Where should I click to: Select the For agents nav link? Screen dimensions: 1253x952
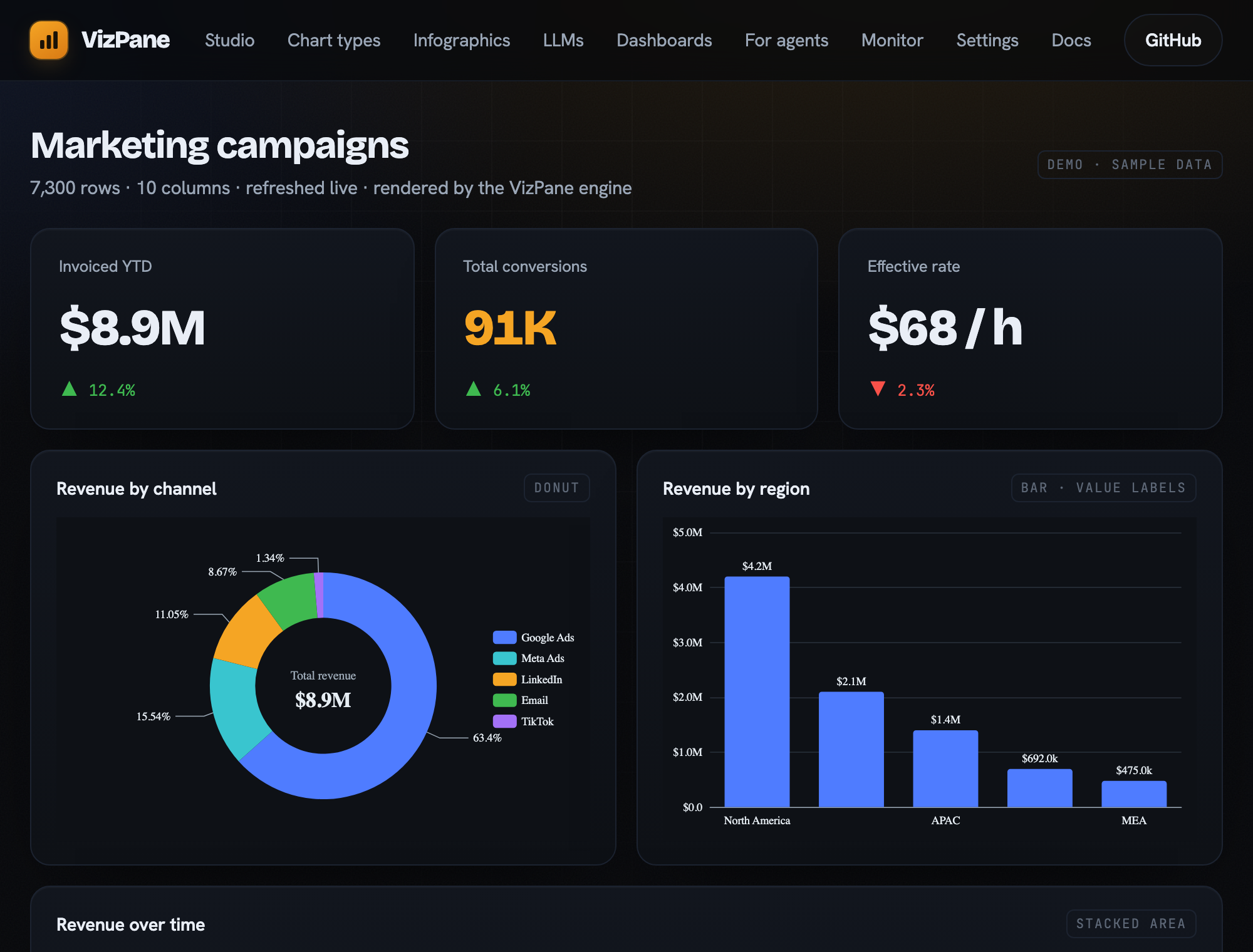tap(786, 40)
